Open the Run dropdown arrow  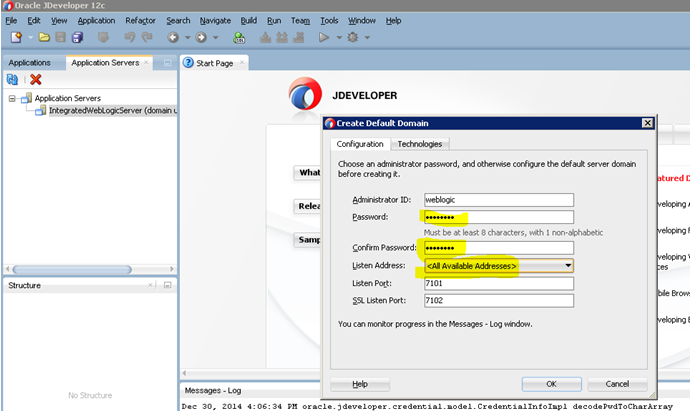coord(339,38)
